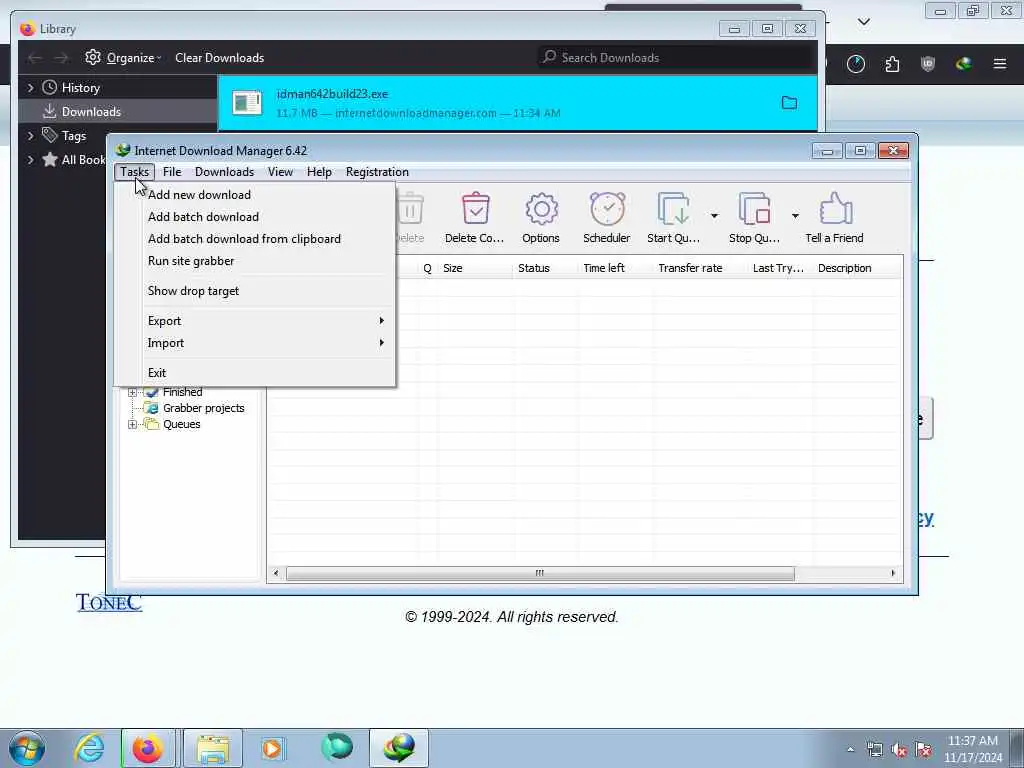Open the Options gear icon
The height and width of the screenshot is (768, 1024).
pos(541,210)
